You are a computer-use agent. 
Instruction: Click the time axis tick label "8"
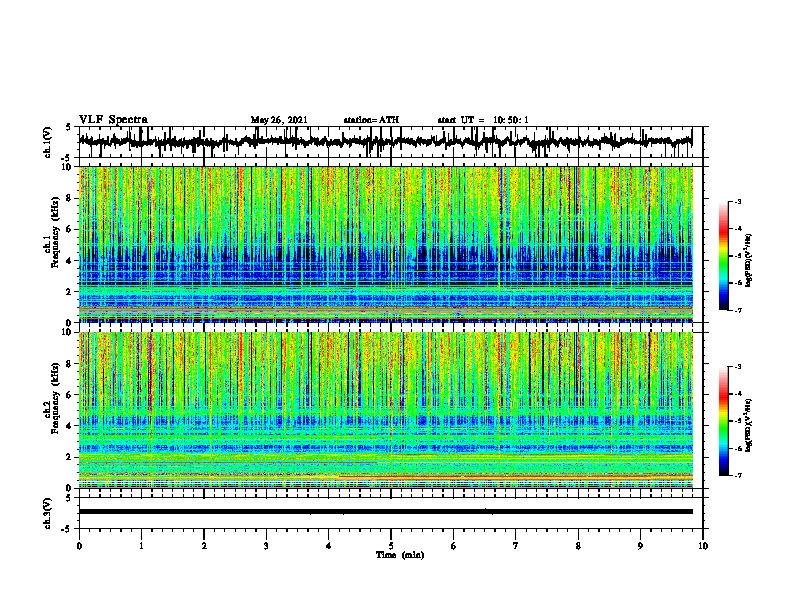coord(578,546)
